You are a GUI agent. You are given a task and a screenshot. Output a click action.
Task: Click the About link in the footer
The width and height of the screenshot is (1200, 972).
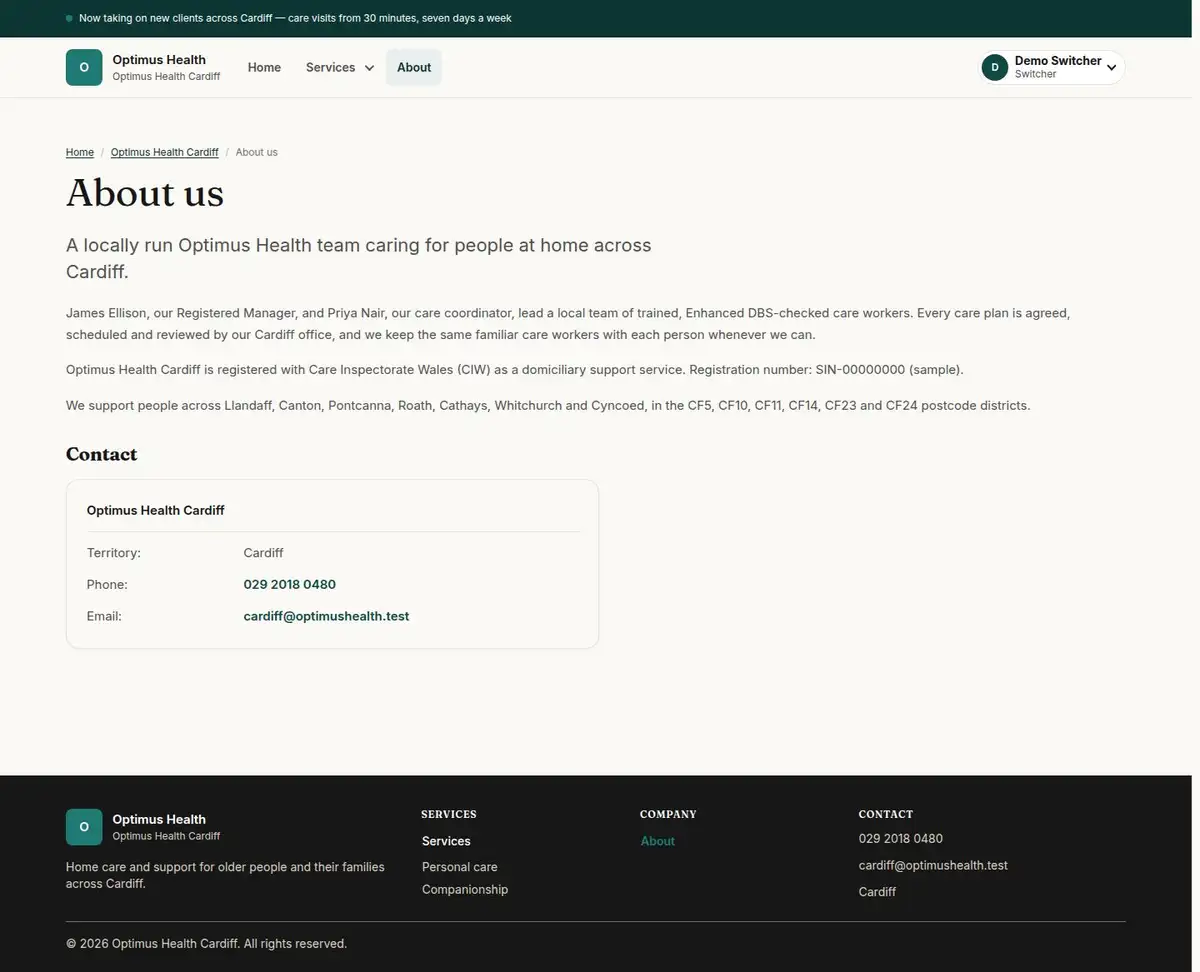click(x=658, y=841)
